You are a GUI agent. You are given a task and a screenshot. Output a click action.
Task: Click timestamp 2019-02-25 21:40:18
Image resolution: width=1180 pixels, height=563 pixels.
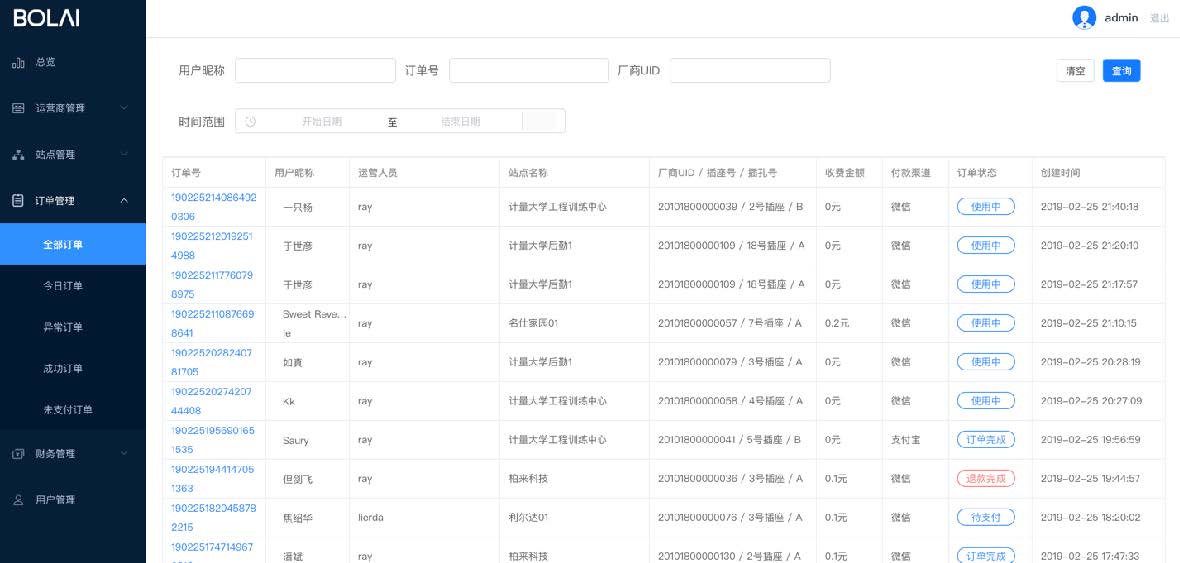1090,206
